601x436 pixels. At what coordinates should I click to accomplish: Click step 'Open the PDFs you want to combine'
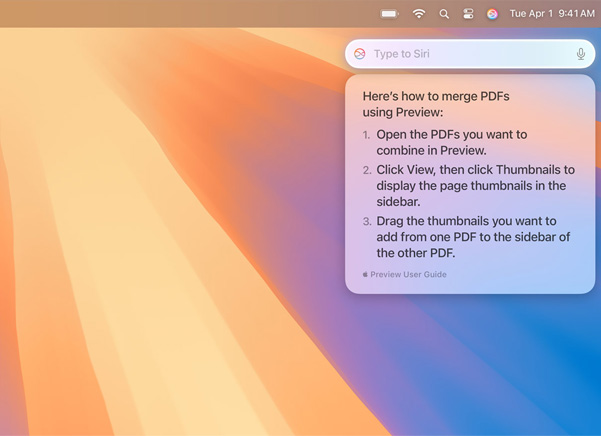coord(452,143)
